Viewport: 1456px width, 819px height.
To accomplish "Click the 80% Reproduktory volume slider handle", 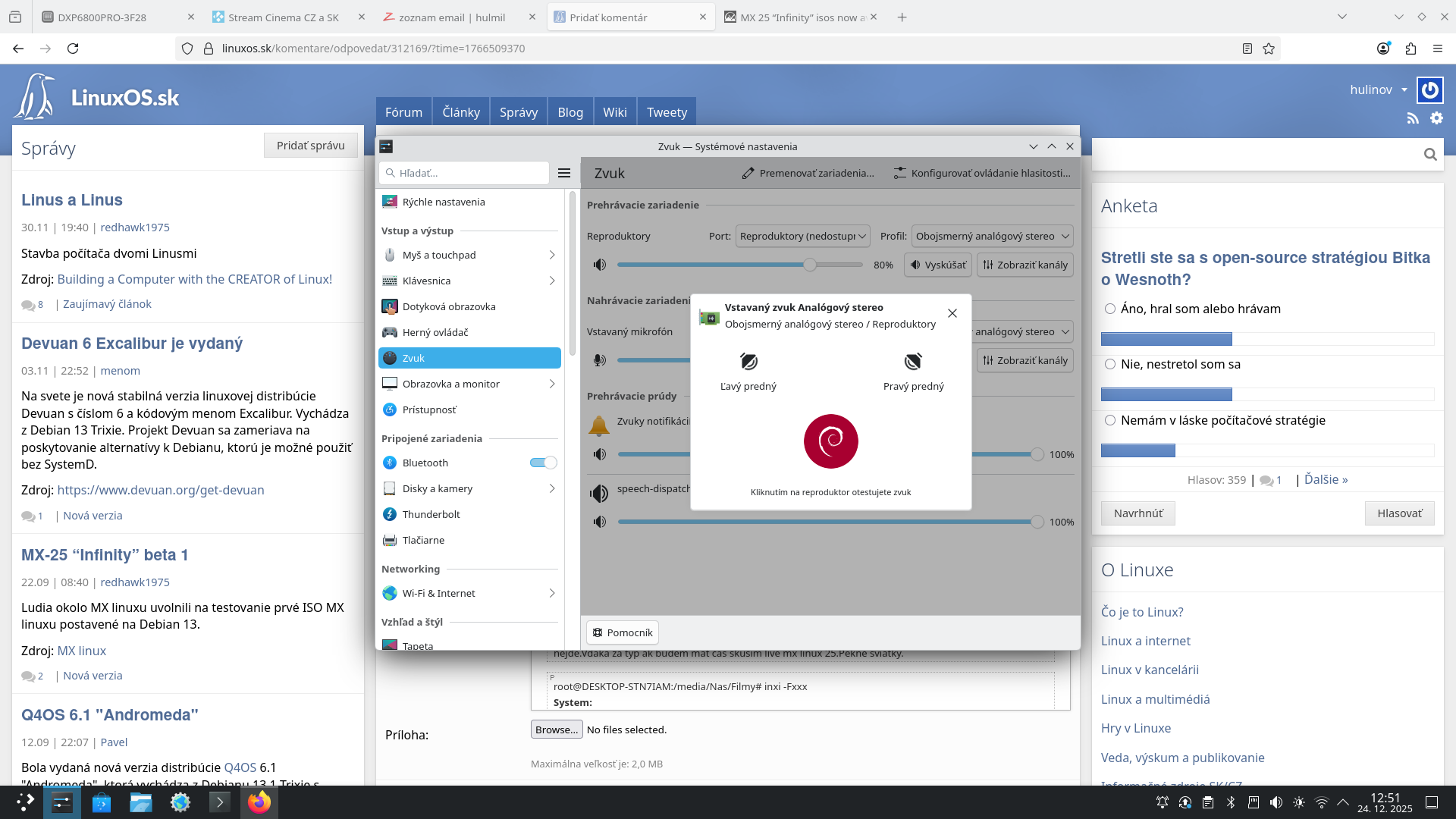I will click(810, 265).
